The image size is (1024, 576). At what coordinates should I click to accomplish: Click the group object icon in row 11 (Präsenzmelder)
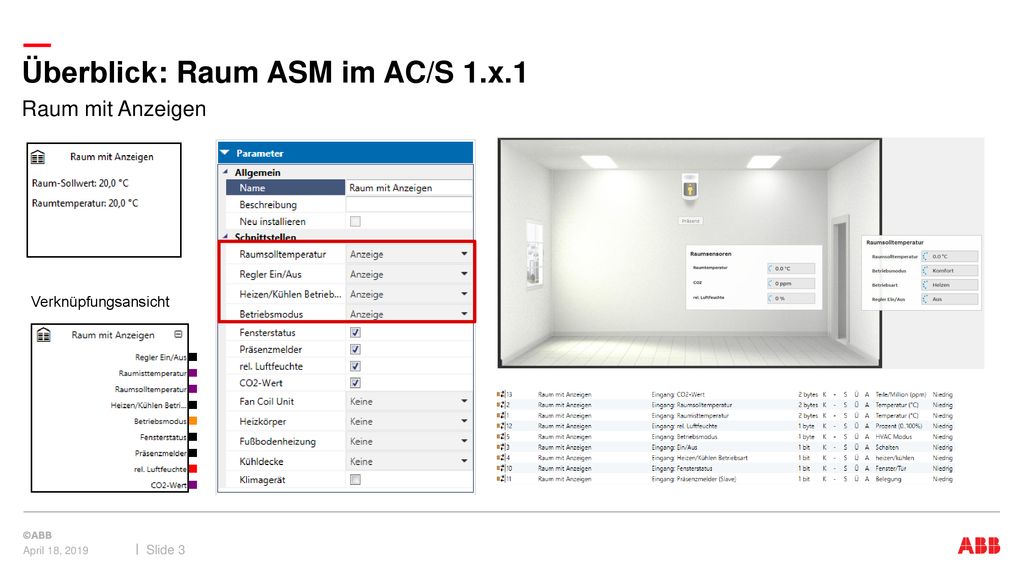click(501, 479)
